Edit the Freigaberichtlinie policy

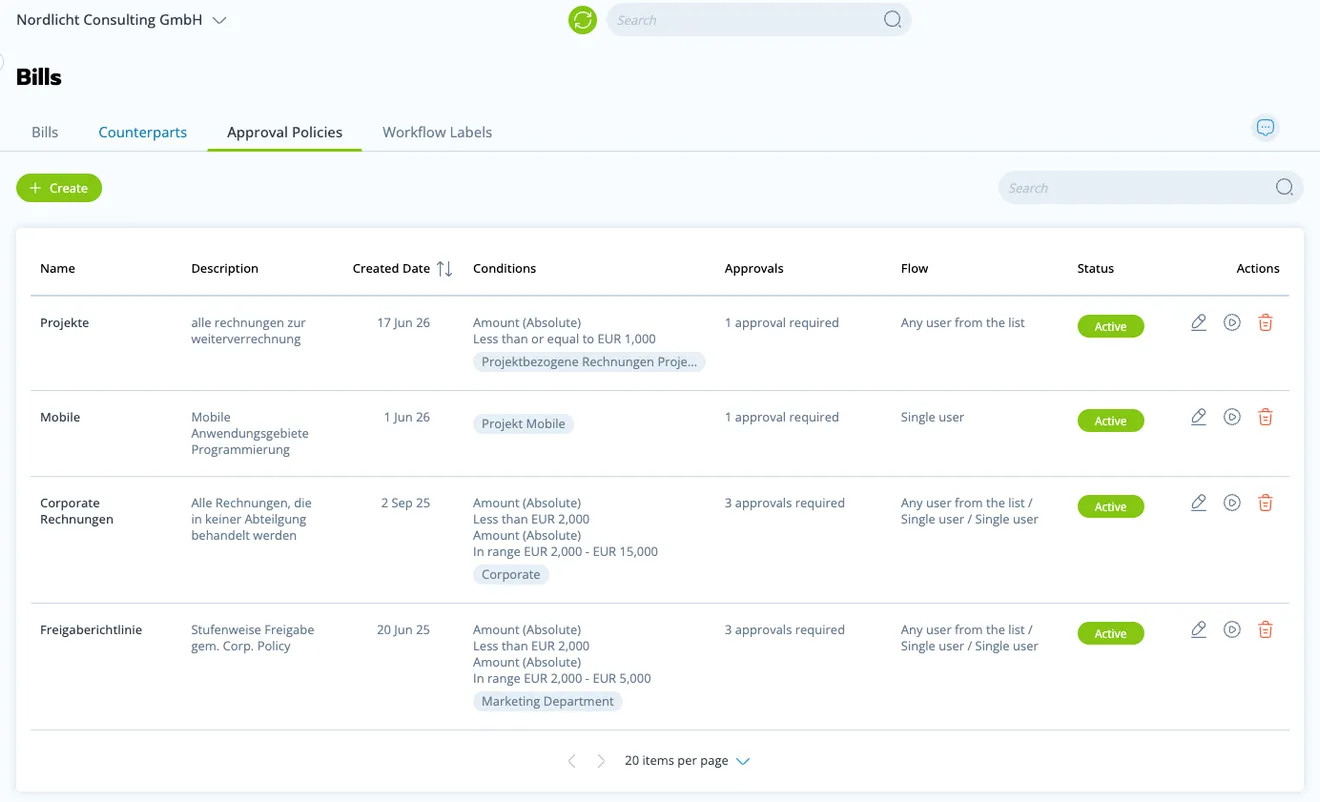1199,630
